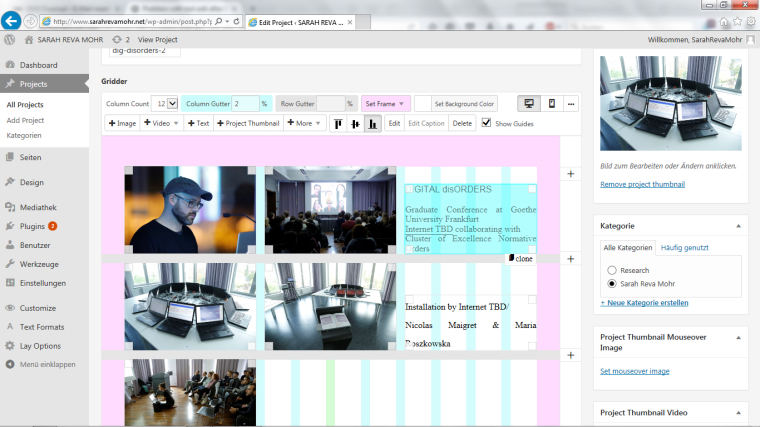Switch to the Häufig genutzt tab
Viewport: 760px width, 427px height.
tap(685, 247)
